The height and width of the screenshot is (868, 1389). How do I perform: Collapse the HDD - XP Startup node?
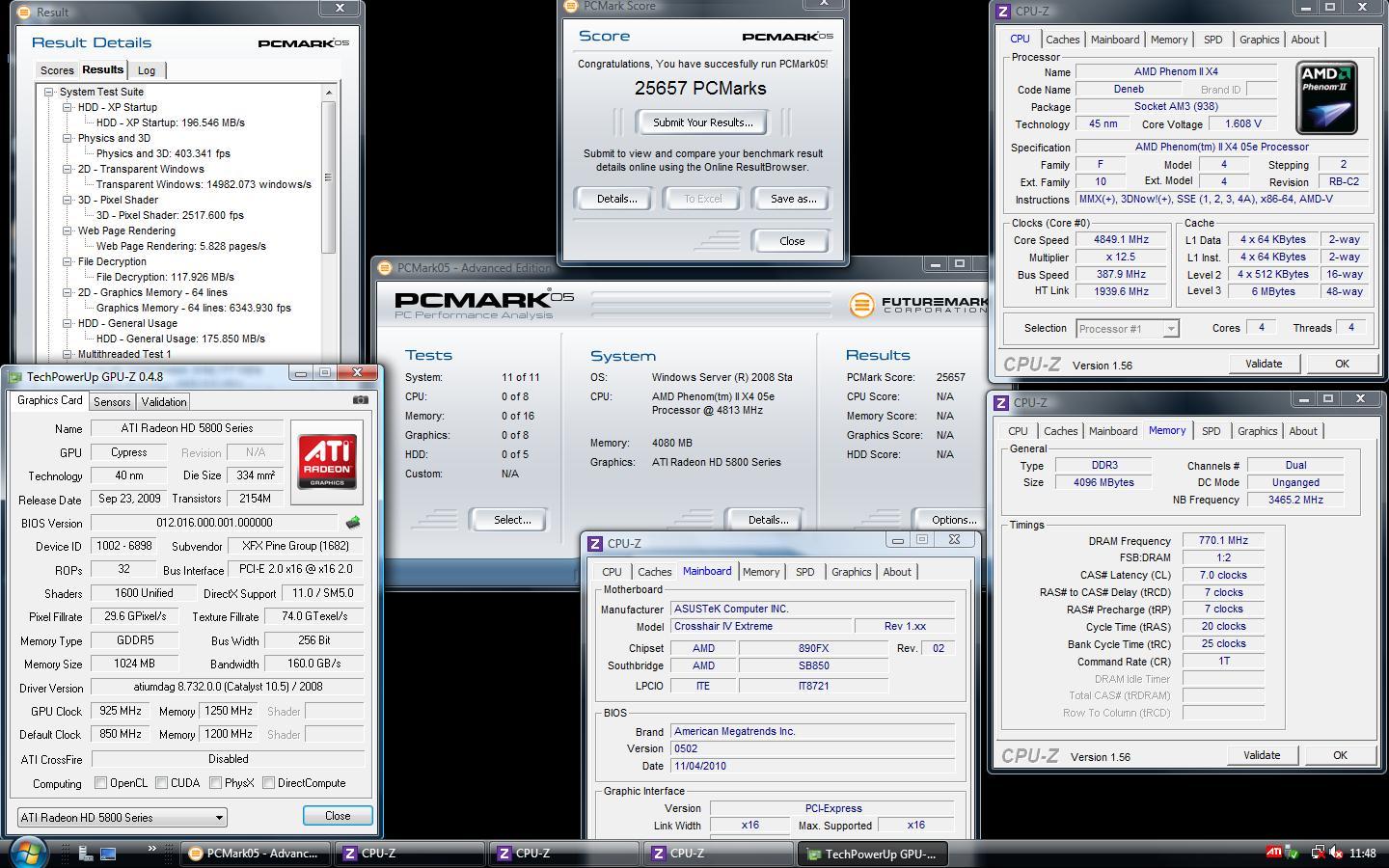tap(68, 107)
